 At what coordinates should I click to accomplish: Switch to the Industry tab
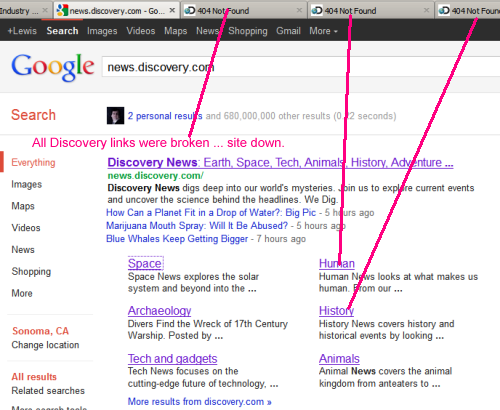[25, 11]
